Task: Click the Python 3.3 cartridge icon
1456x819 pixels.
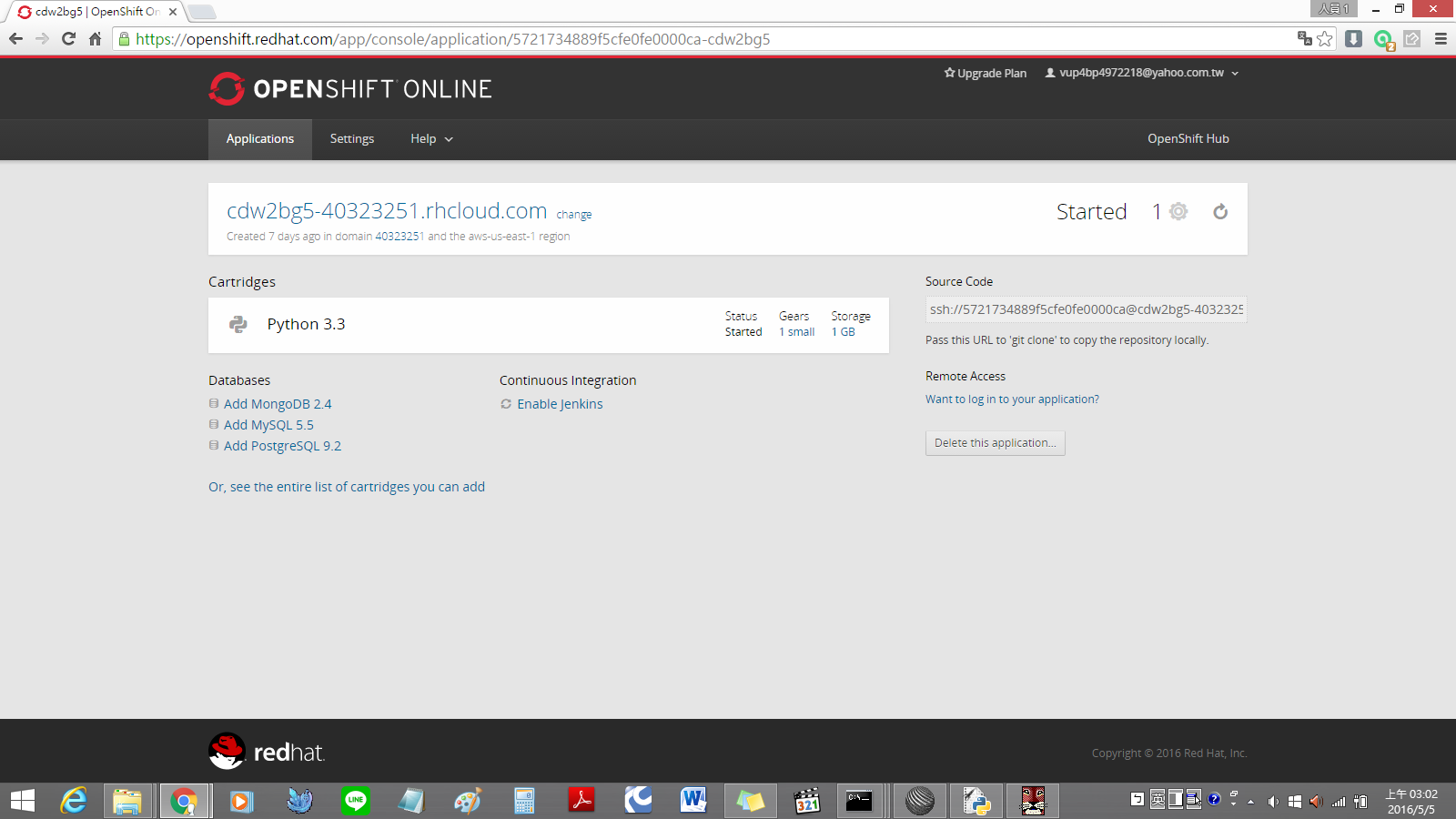Action: tap(238, 324)
